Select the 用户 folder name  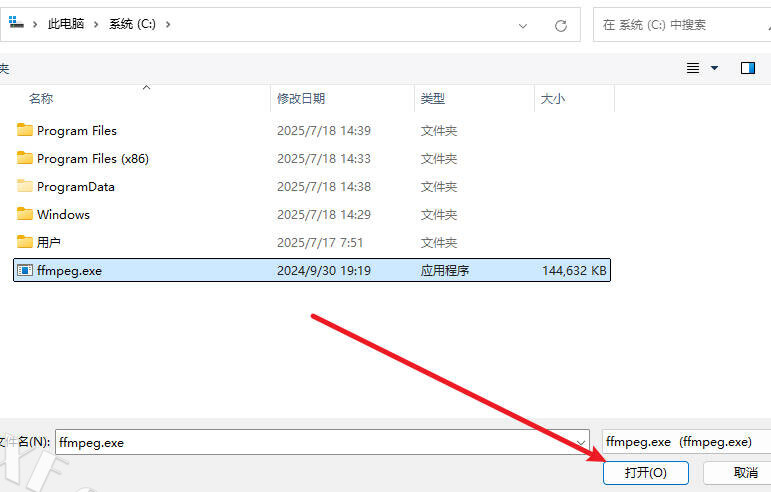point(49,242)
